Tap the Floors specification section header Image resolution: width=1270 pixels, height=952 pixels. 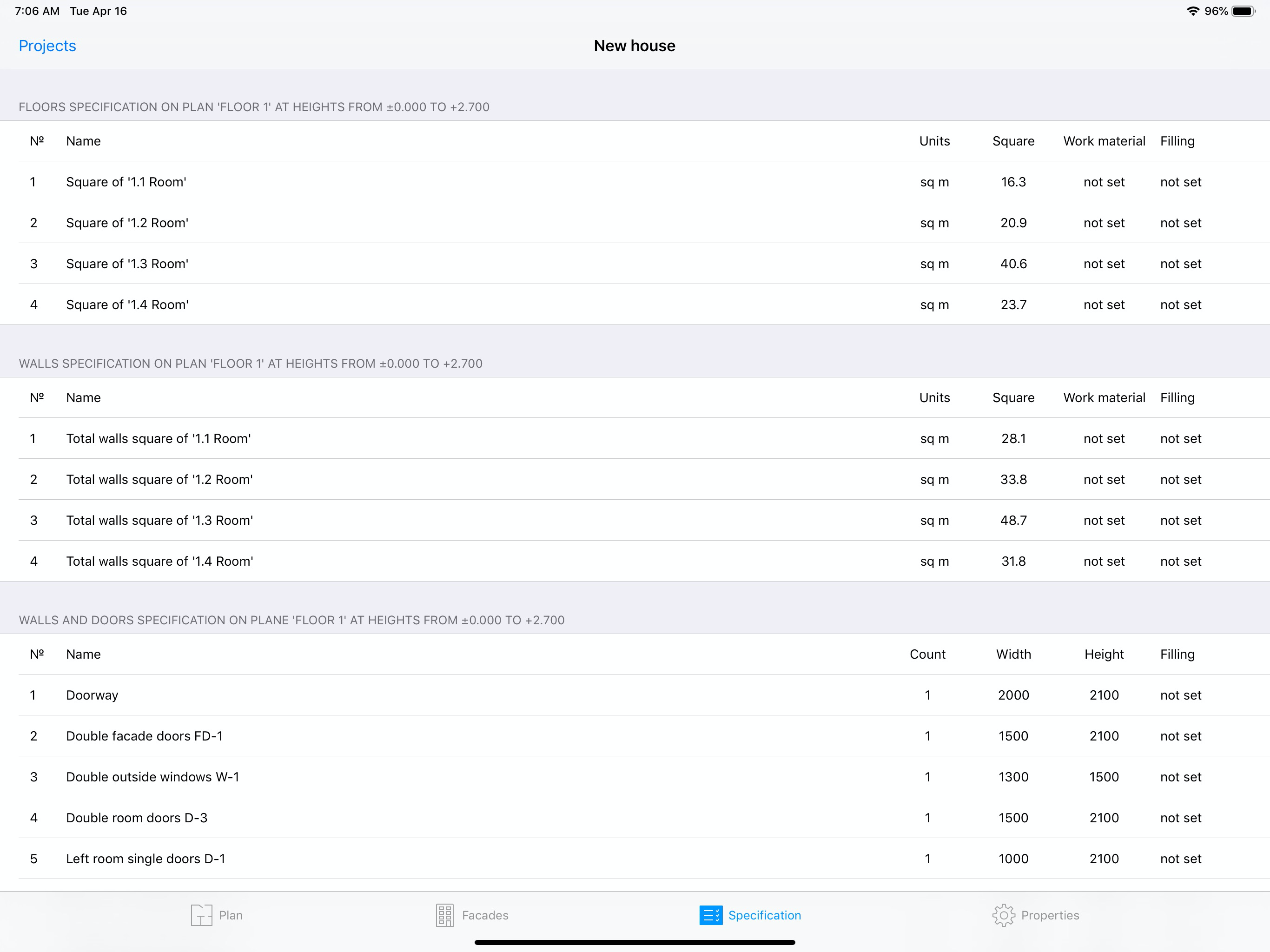(x=254, y=107)
